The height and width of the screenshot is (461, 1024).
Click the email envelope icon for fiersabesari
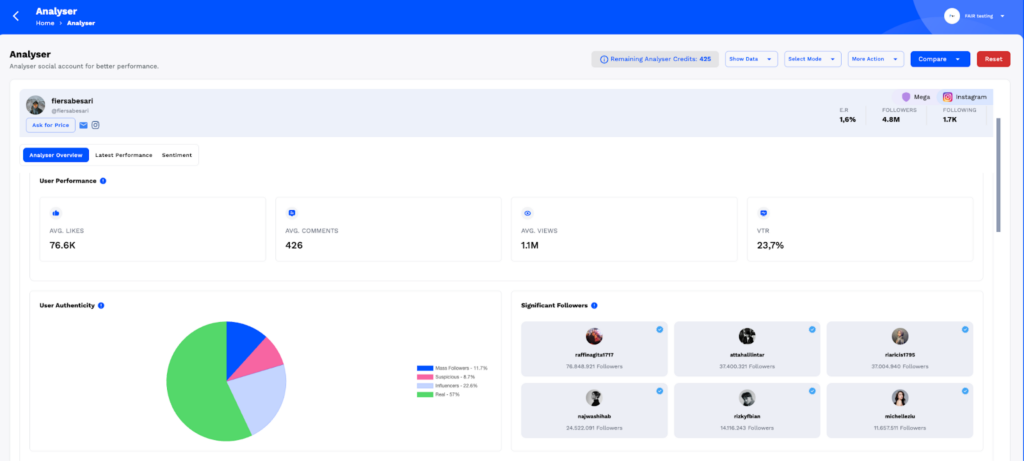84,125
